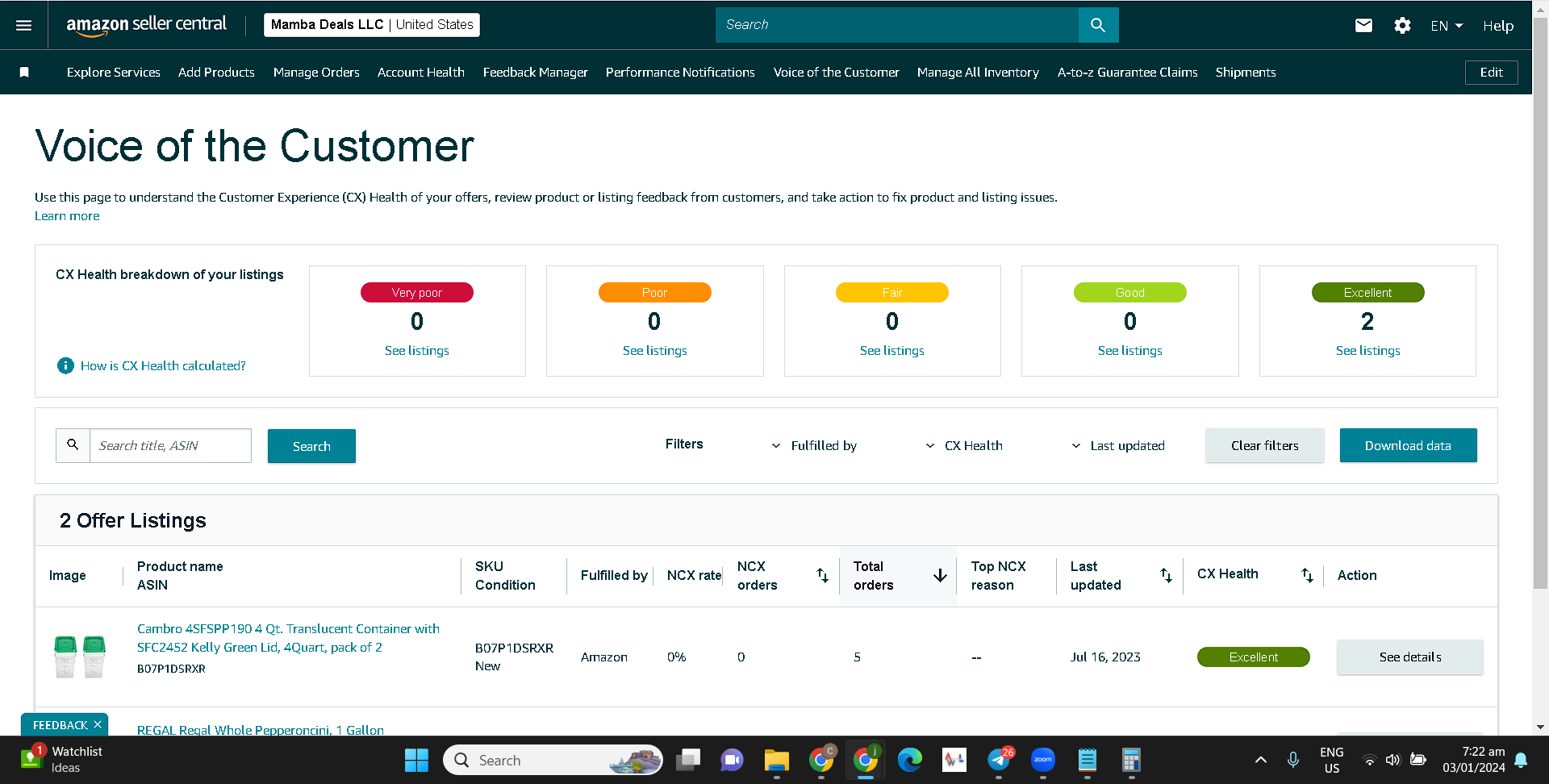Open the Windows Start menu
1549x784 pixels.
416,760
